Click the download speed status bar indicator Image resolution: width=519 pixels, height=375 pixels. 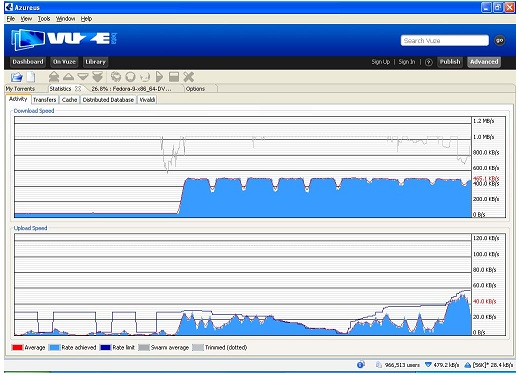[x=442, y=365]
